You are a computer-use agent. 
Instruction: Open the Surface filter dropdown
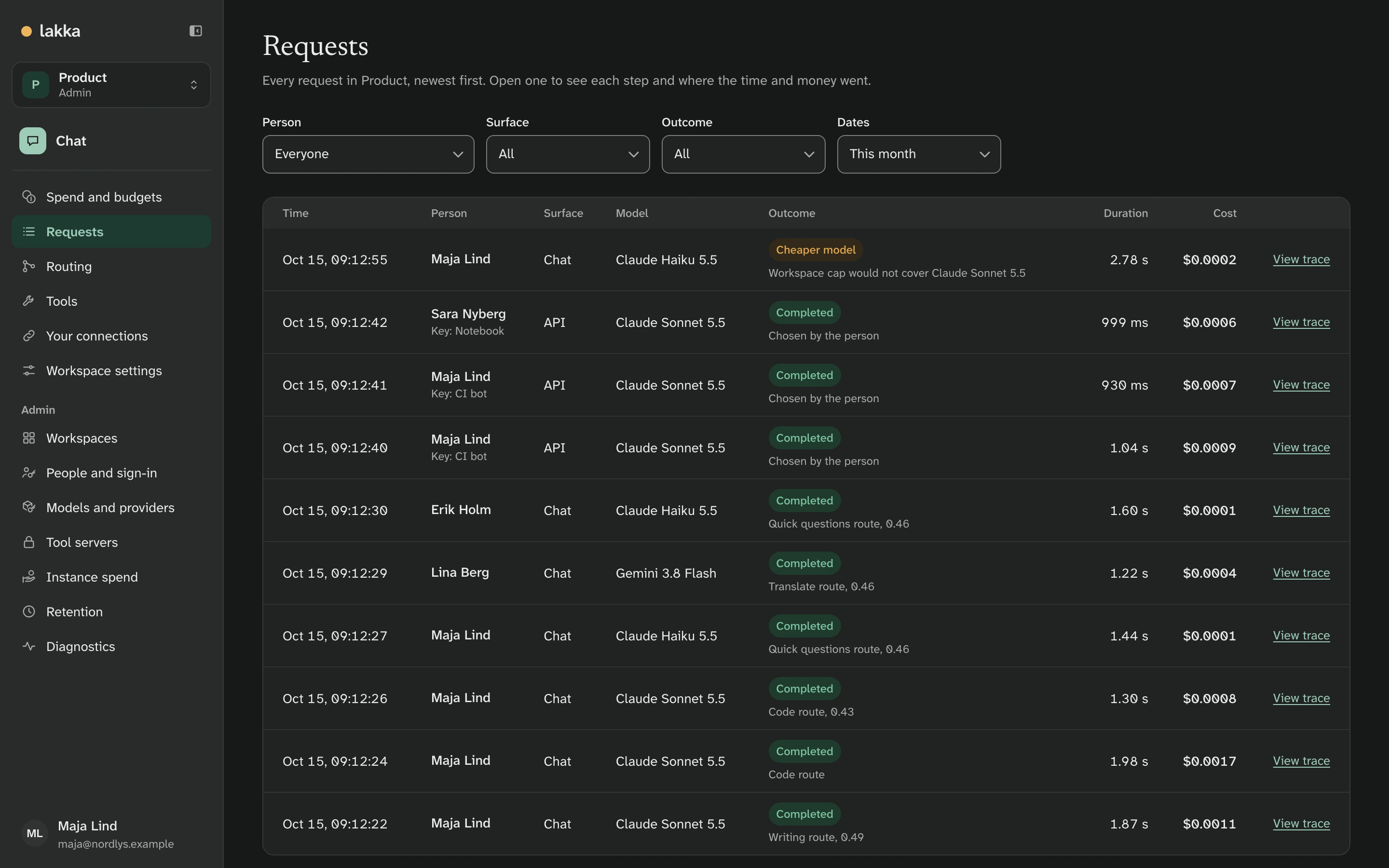coord(568,154)
